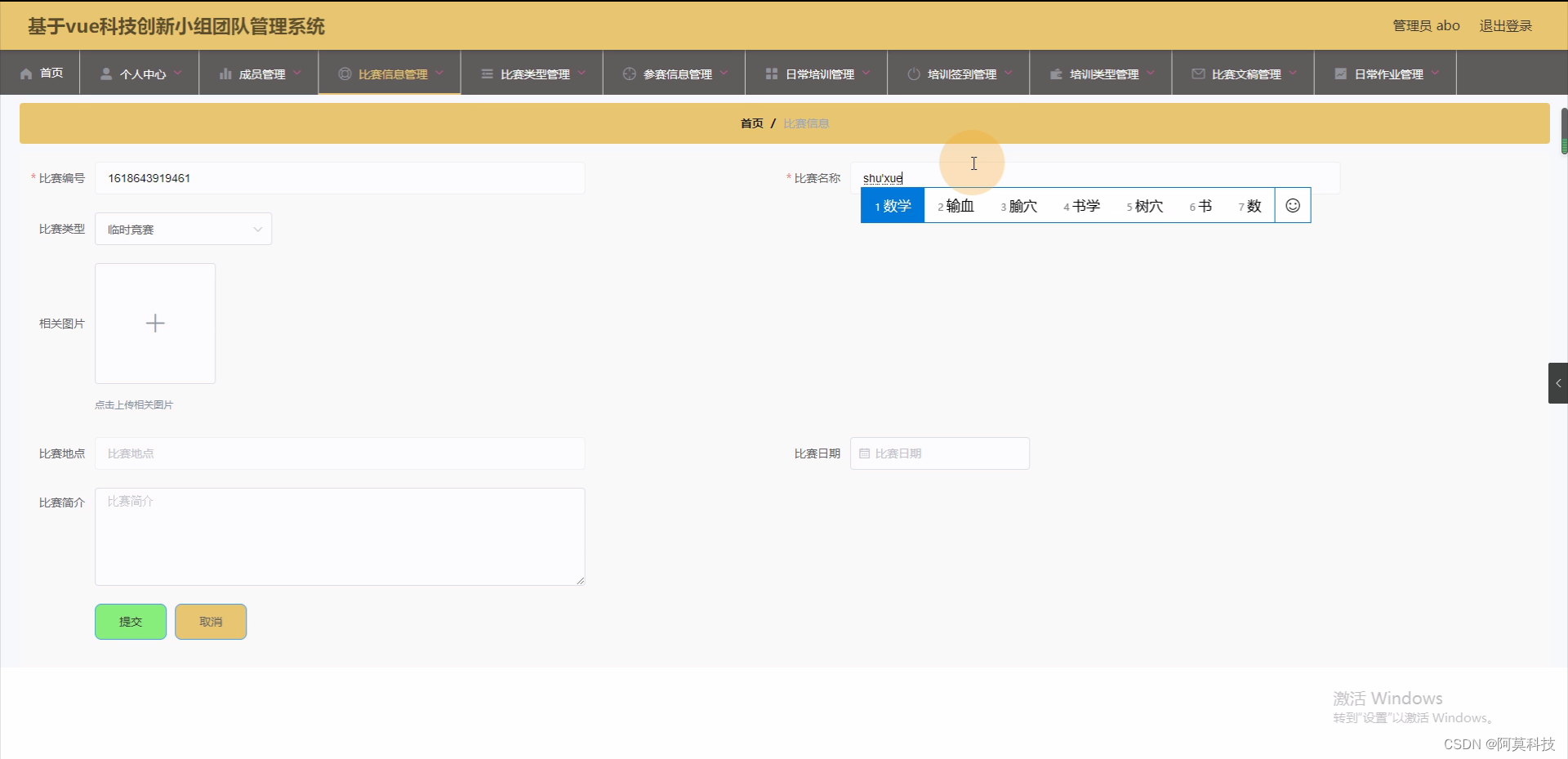Expand the 日常培训管理 menu chevron
The width and height of the screenshot is (1568, 759).
867,73
